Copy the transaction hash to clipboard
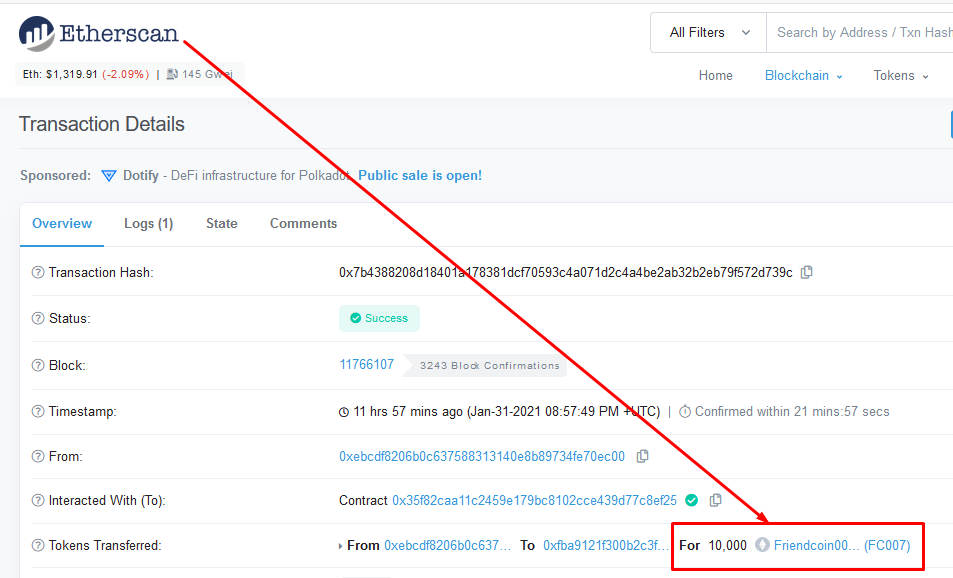This screenshot has height=578, width=953. [807, 272]
